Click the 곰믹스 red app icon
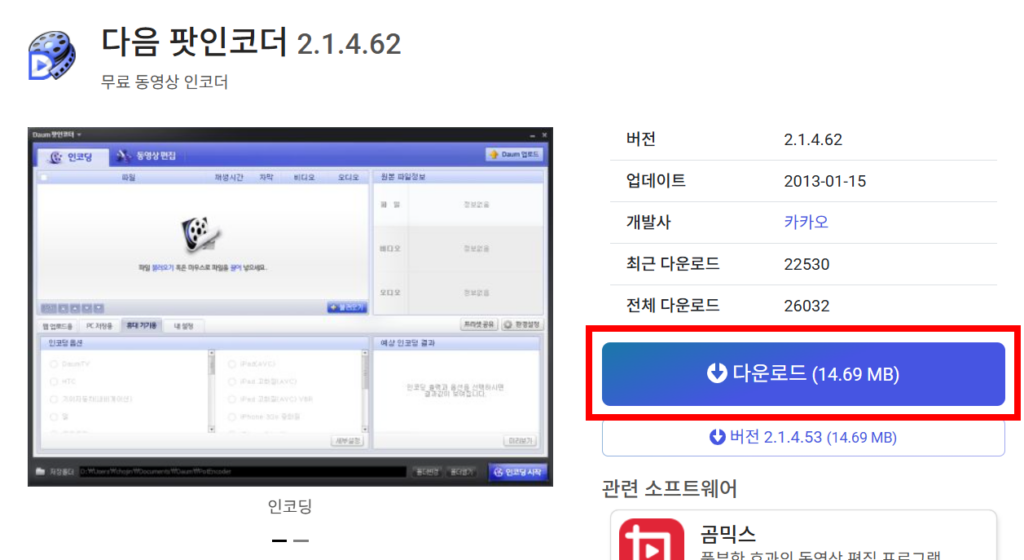1024x560 pixels. click(651, 539)
